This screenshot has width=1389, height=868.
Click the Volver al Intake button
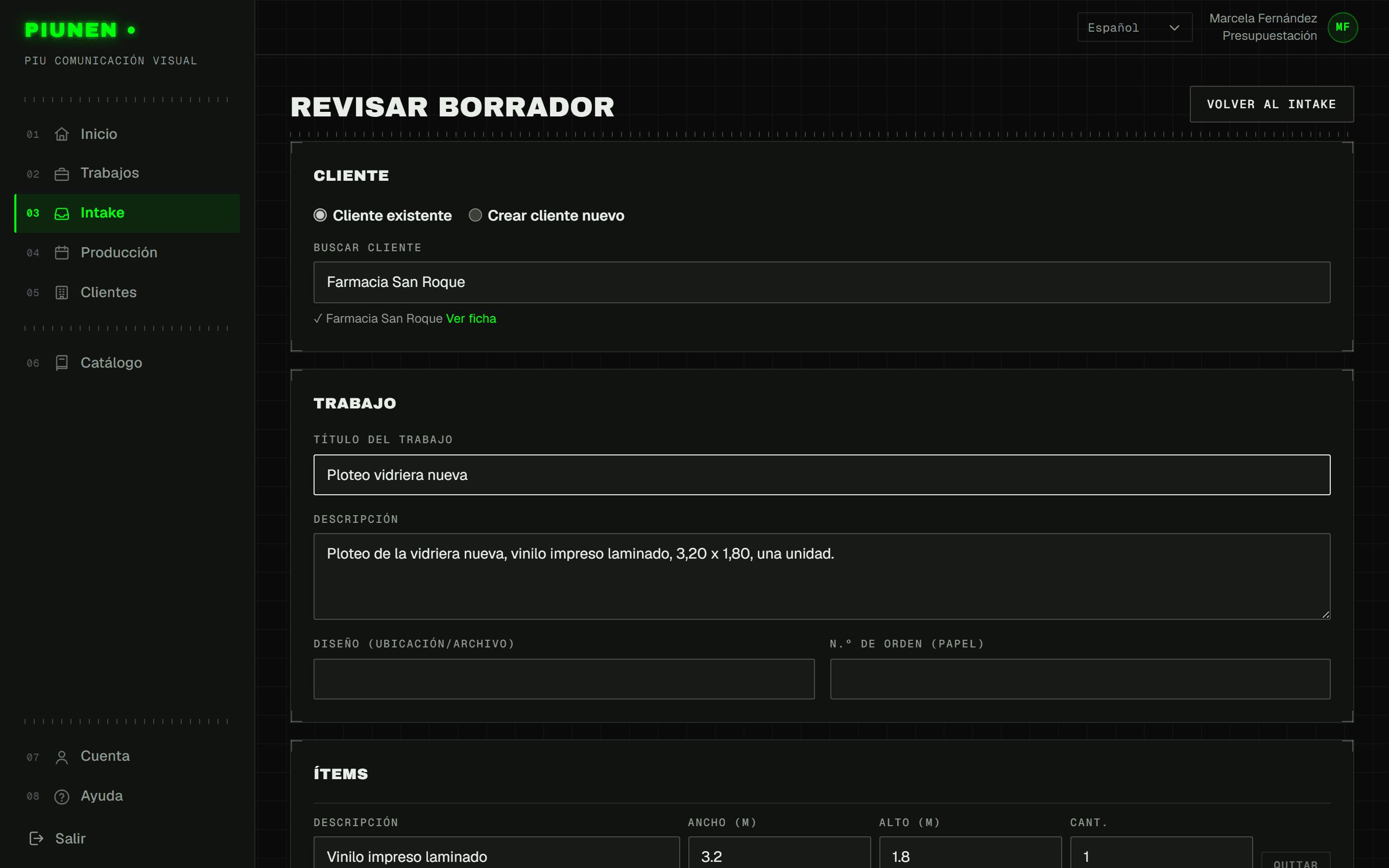(1272, 105)
